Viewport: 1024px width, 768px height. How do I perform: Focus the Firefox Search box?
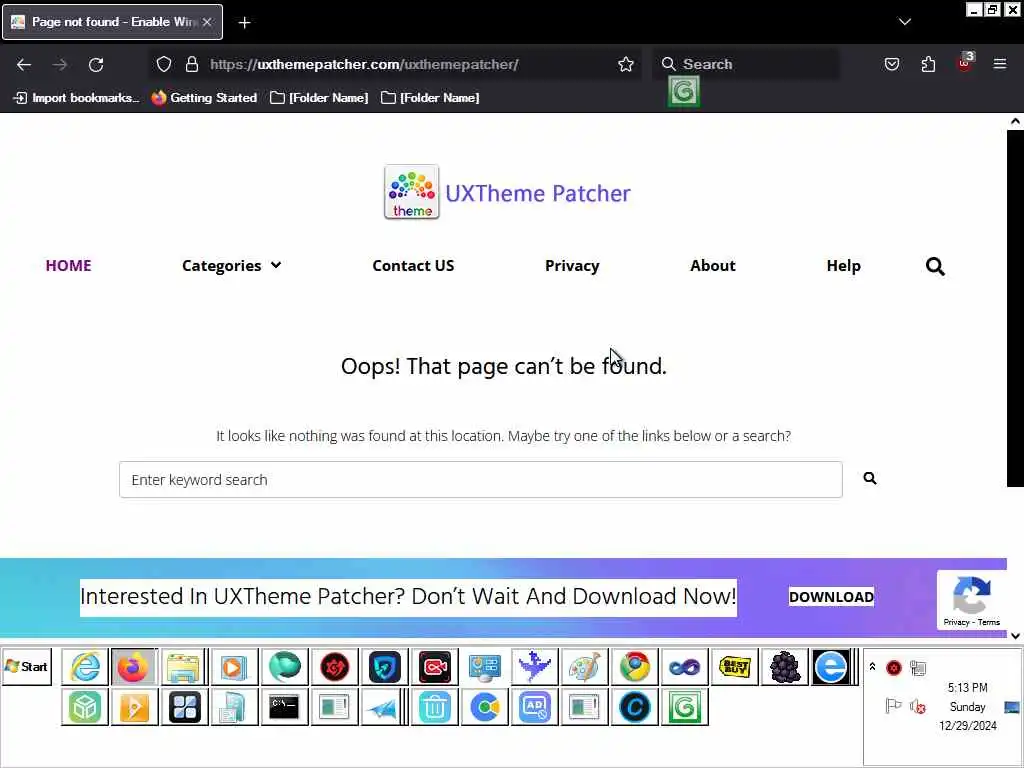coord(746,64)
